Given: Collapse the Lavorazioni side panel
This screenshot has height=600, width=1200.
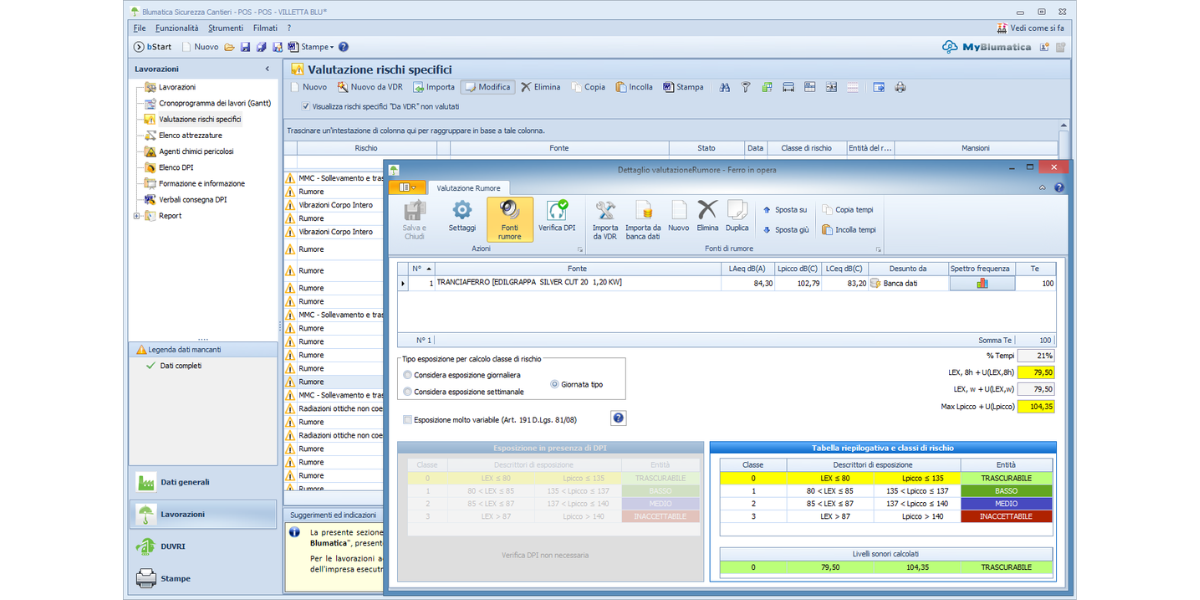Looking at the screenshot, I should click(267, 69).
